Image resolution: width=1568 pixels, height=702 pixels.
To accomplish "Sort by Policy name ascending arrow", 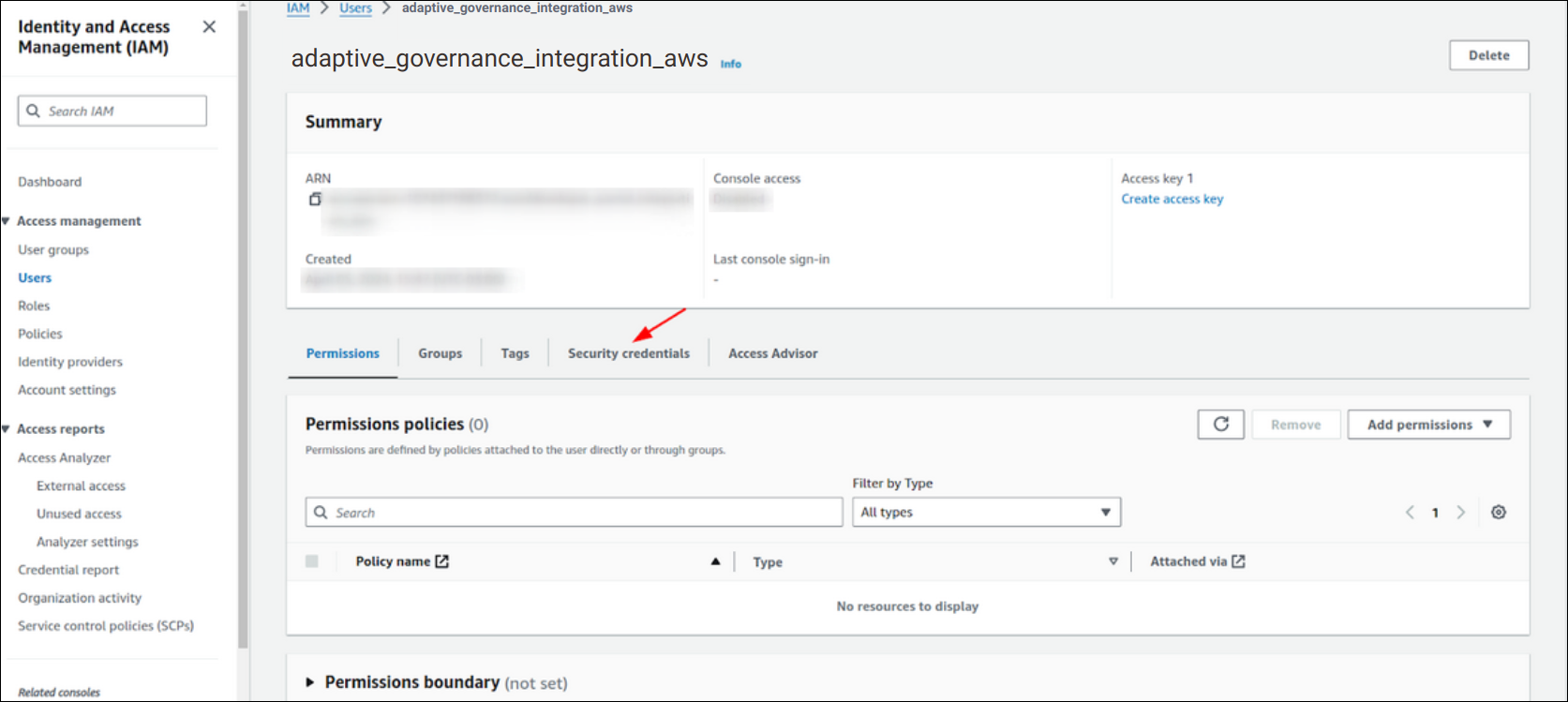I will tap(715, 561).
